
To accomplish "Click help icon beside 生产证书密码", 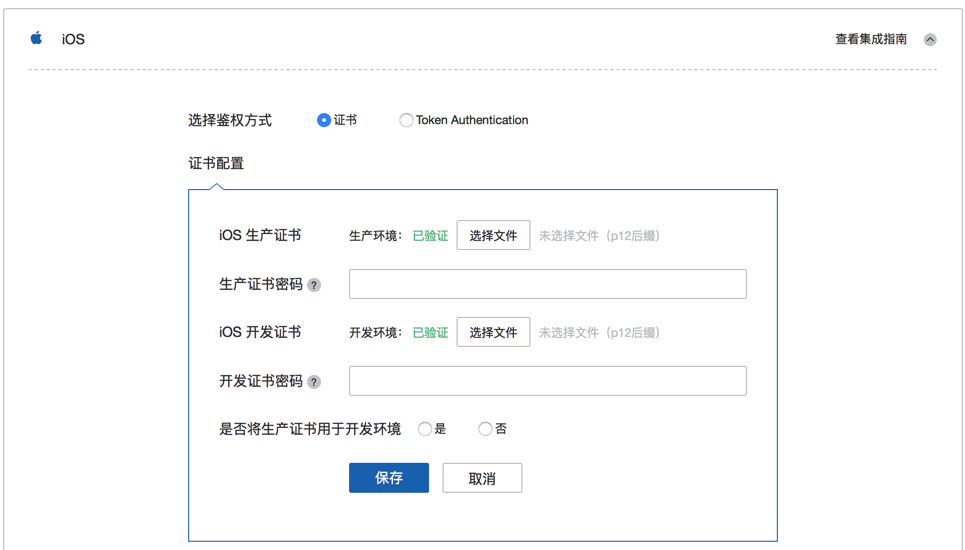I will coord(314,285).
